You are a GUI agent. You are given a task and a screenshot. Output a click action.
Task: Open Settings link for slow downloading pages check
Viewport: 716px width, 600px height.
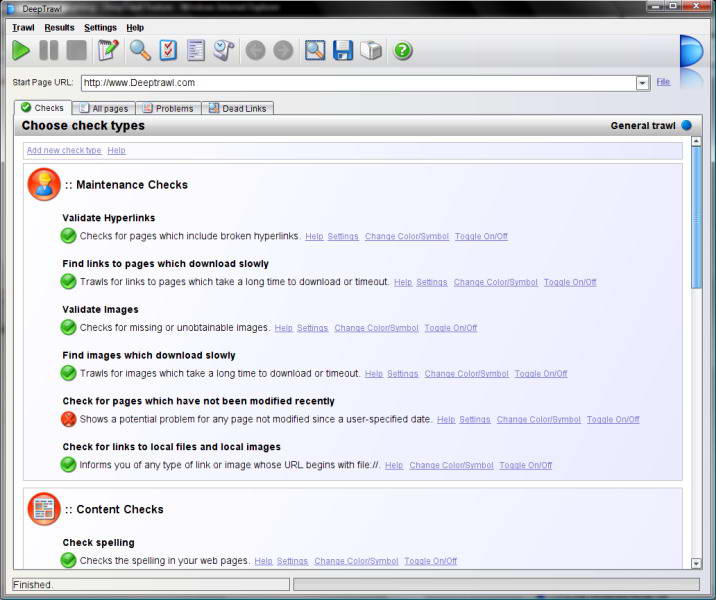click(x=432, y=282)
